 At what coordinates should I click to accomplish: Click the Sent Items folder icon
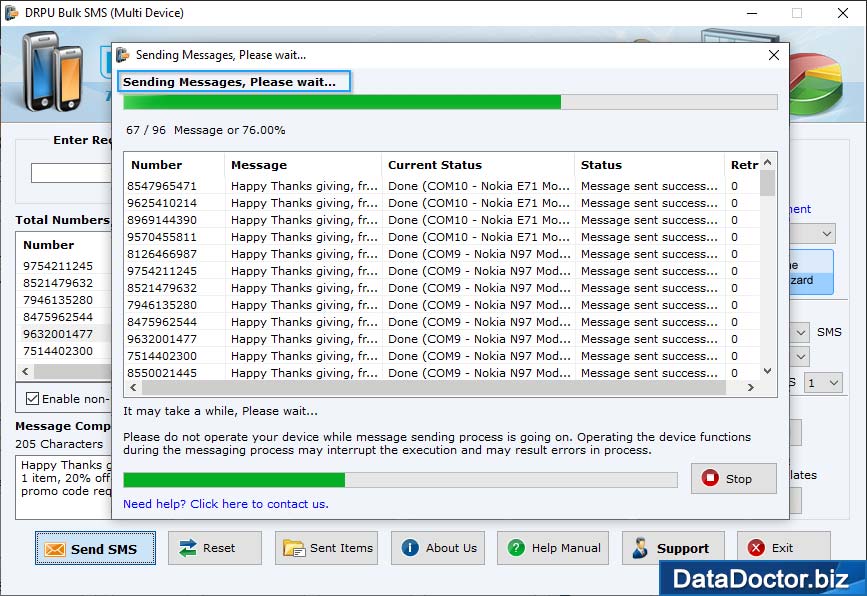294,548
